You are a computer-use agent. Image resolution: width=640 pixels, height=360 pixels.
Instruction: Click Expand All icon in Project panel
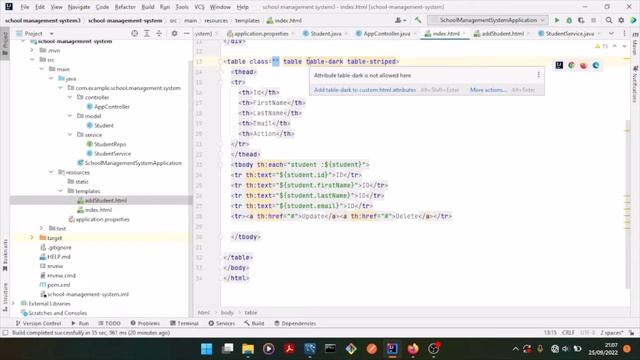coord(147,33)
